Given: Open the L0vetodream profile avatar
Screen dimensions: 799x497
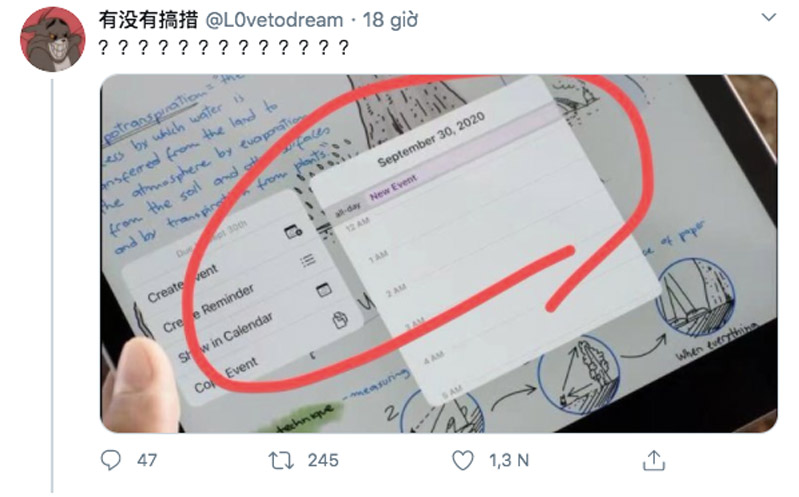Looking at the screenshot, I should (x=52, y=39).
